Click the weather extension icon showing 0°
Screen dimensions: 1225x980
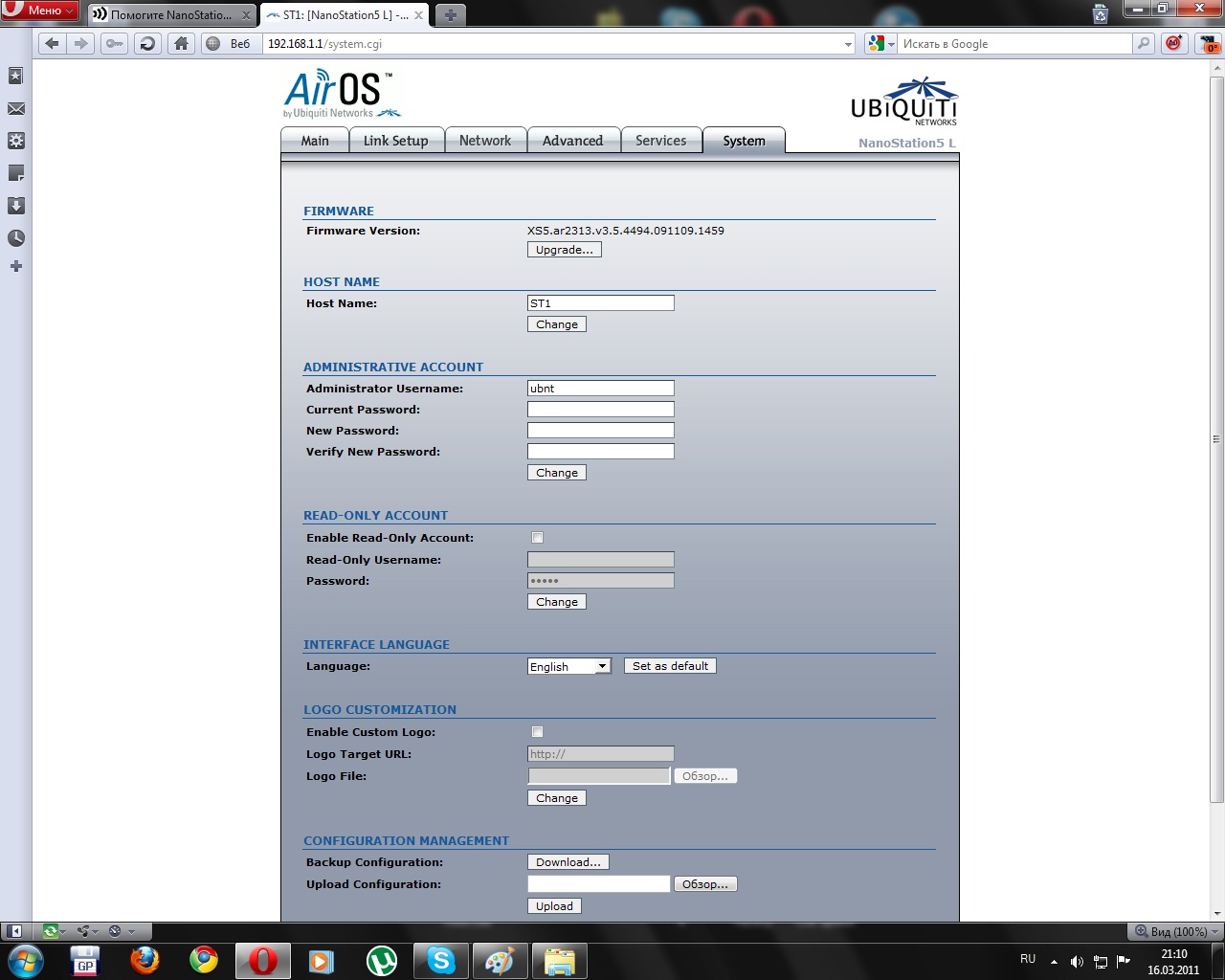click(1208, 43)
